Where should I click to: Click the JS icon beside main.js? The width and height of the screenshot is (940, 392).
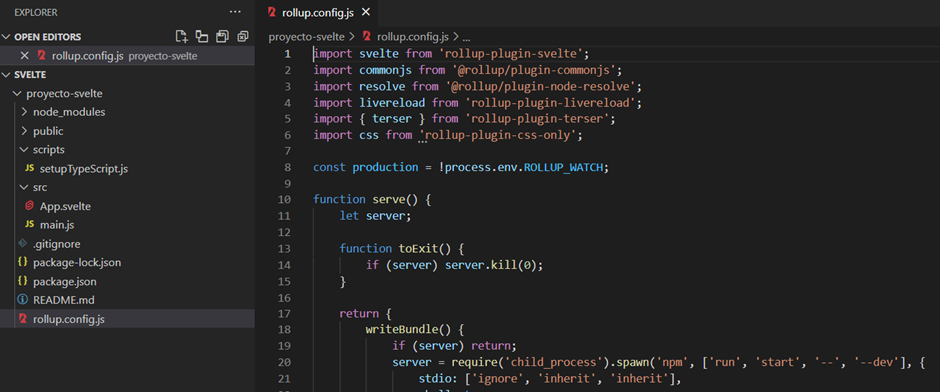(29, 225)
